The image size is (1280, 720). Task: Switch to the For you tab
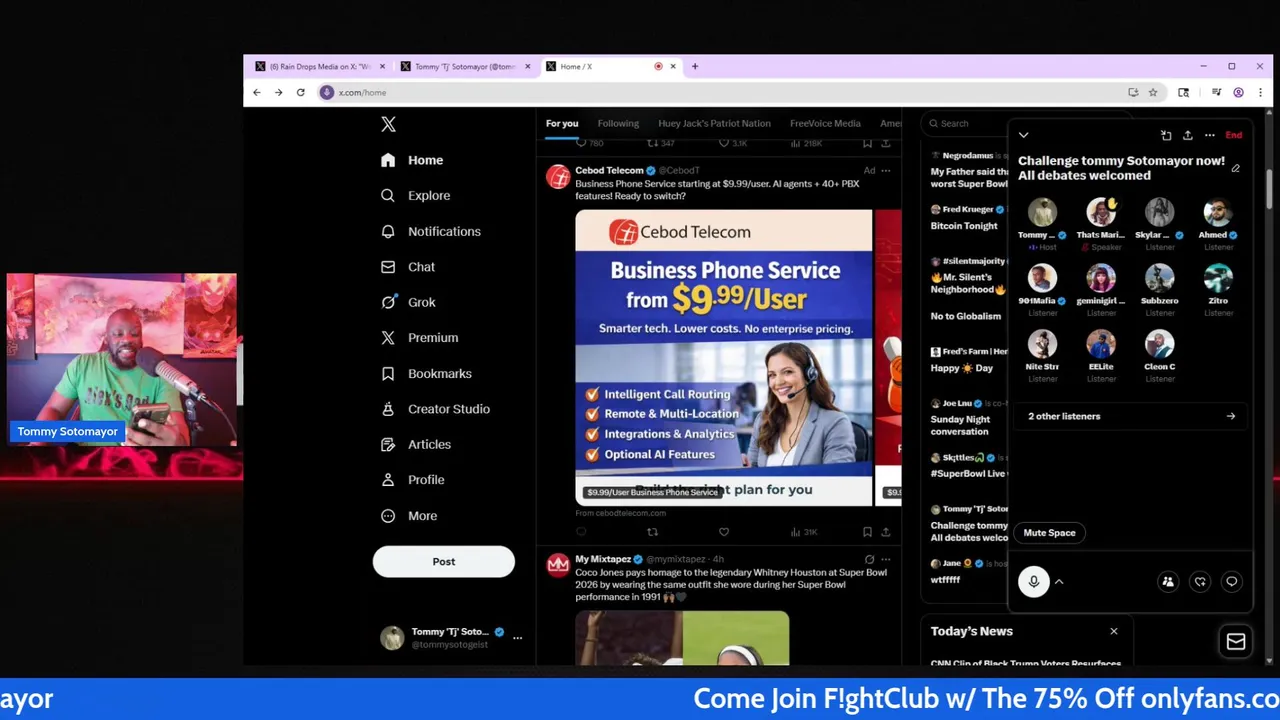pyautogui.click(x=562, y=124)
